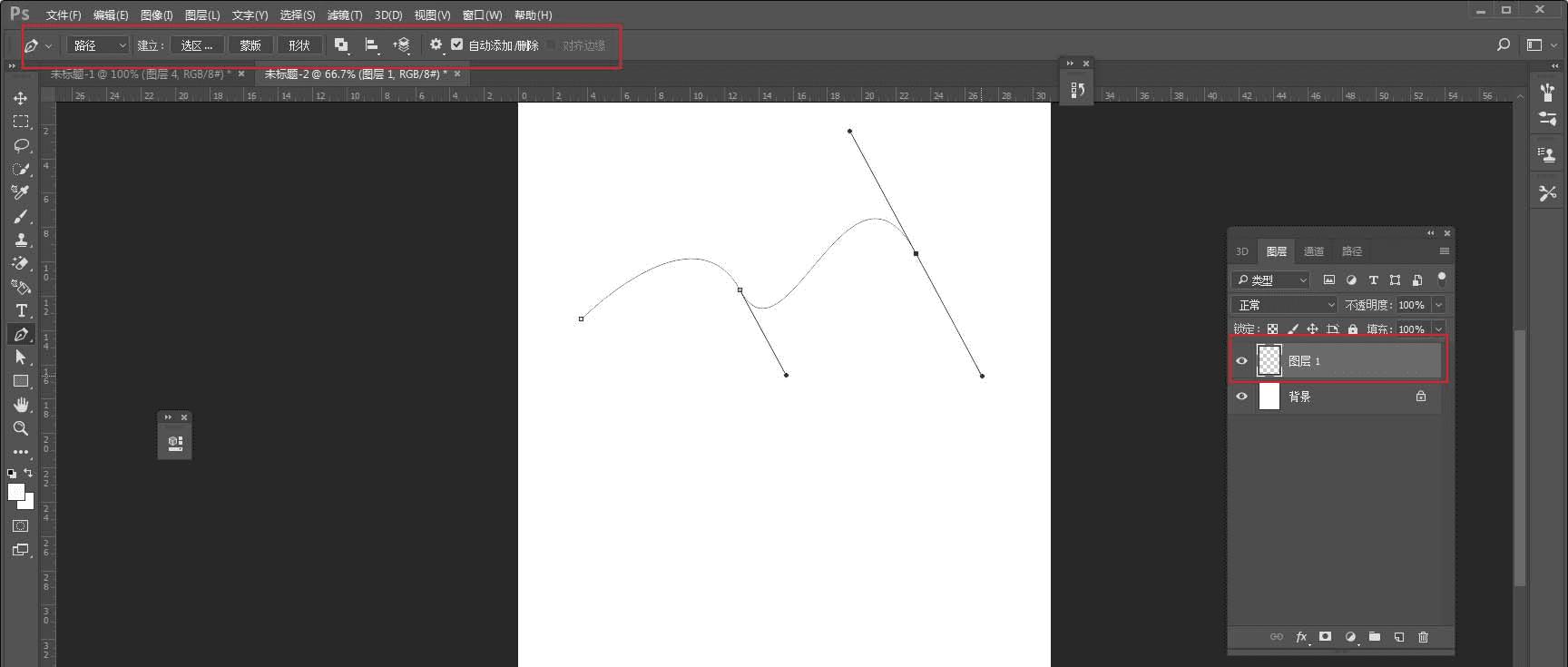Screen dimensions: 1568x667
Task: Open the pen tool preset picker arrow
Action: tap(48, 45)
